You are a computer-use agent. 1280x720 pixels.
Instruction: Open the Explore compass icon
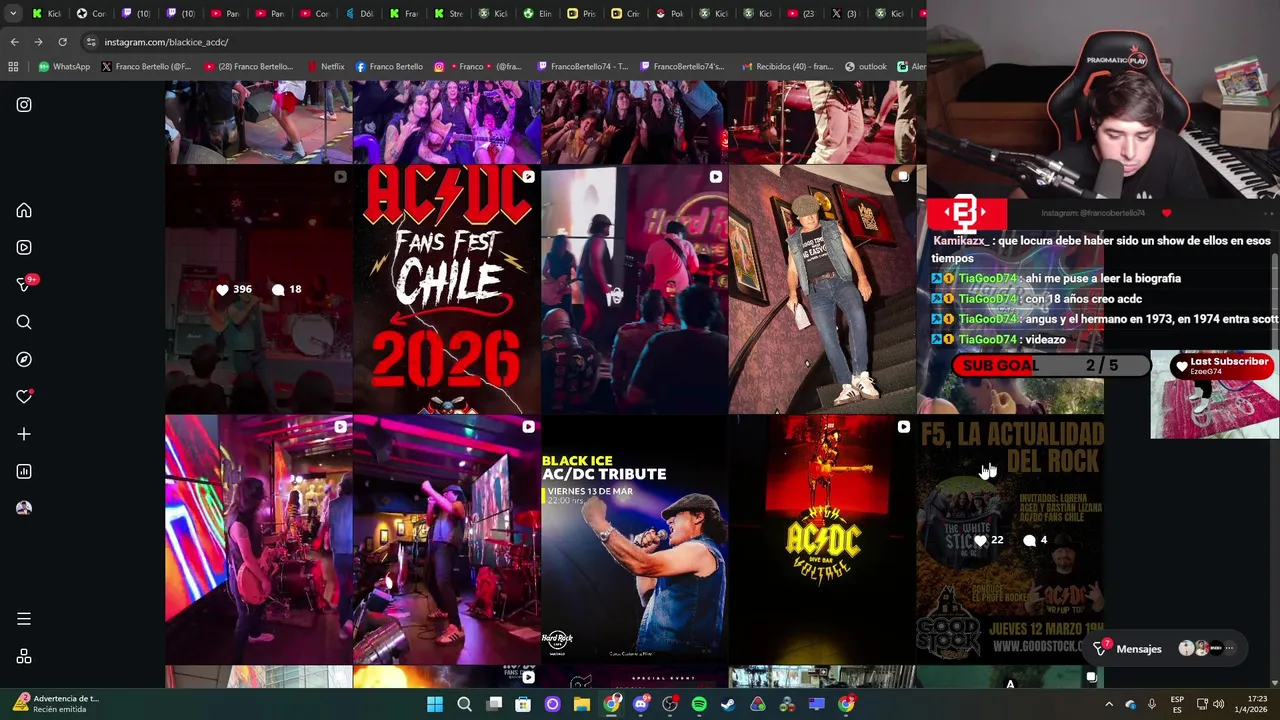pyautogui.click(x=24, y=359)
